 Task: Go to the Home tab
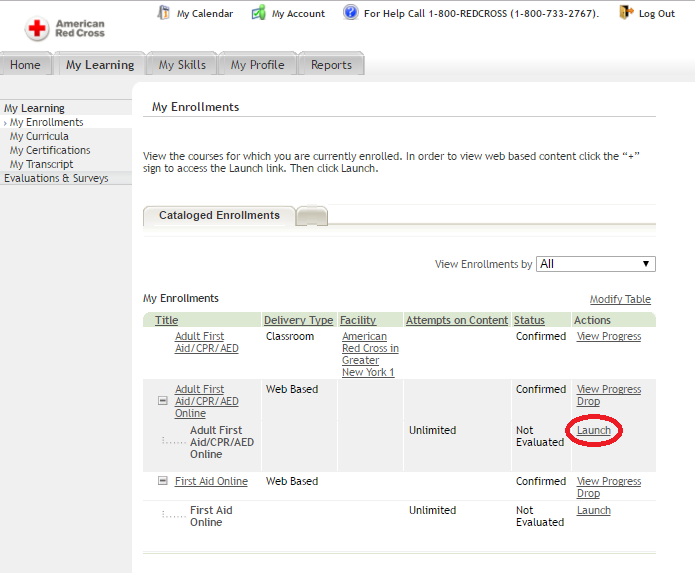click(26, 64)
